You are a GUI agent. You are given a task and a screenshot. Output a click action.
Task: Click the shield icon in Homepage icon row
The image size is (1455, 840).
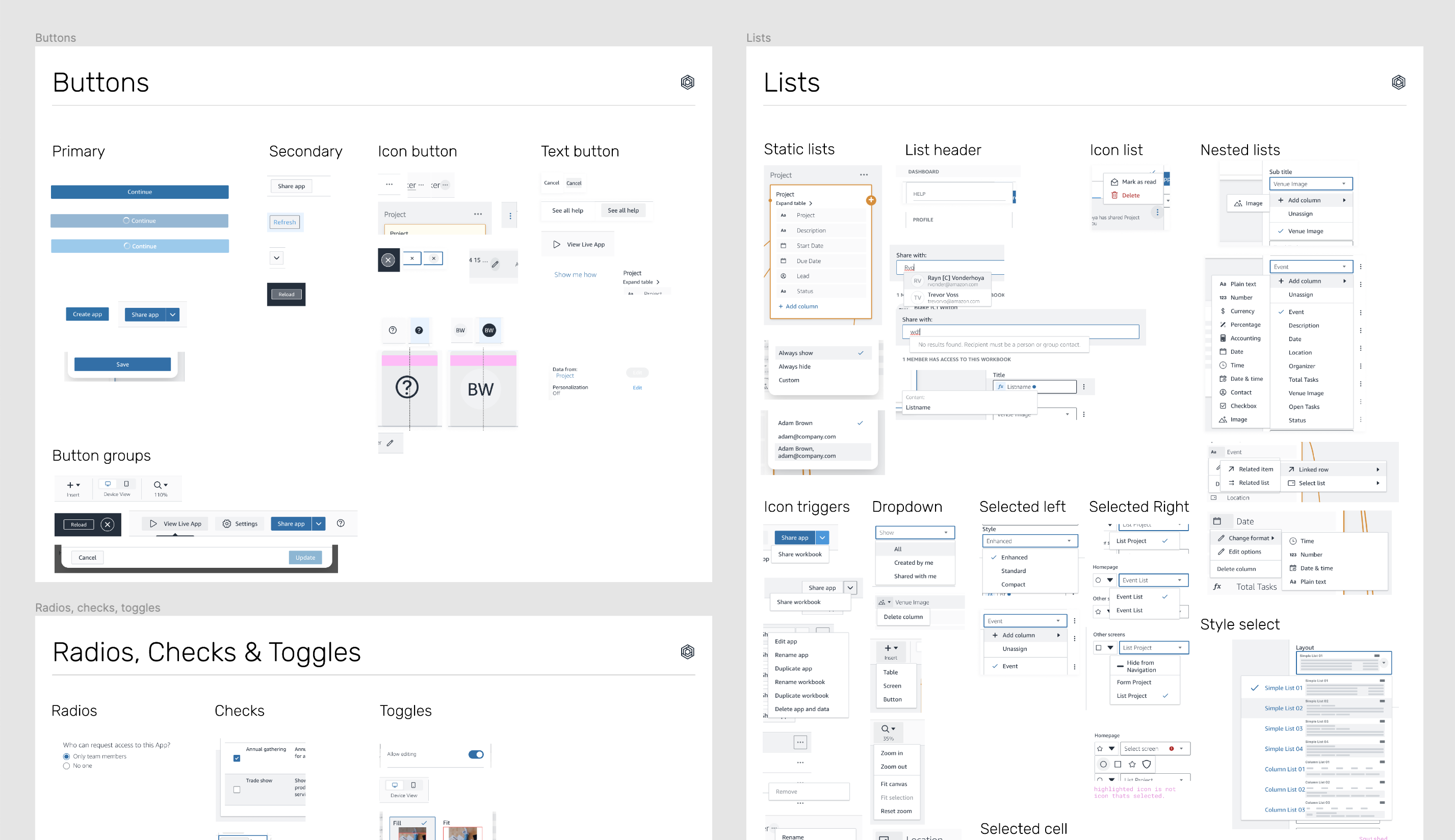coord(1147,765)
